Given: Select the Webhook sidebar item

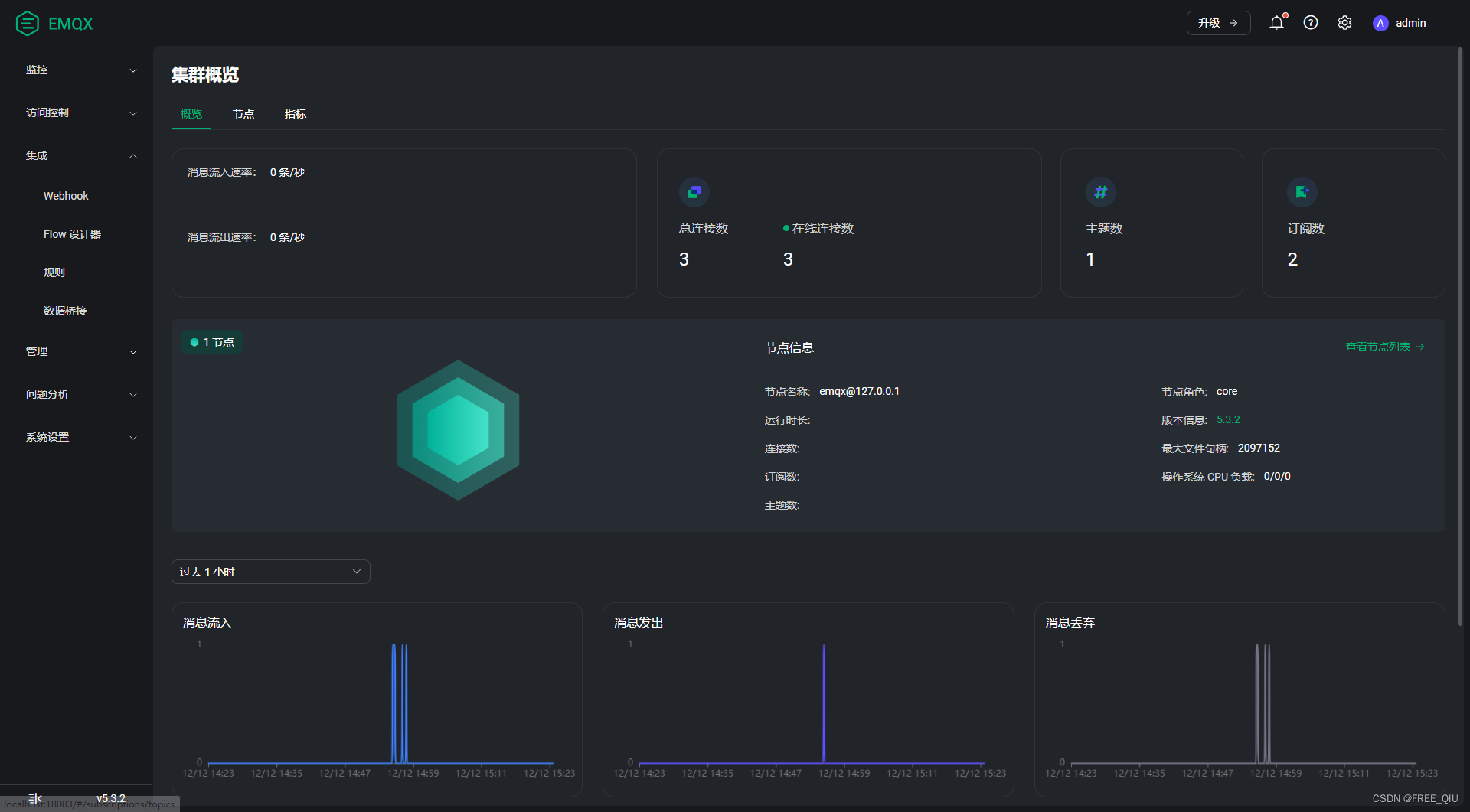Looking at the screenshot, I should tap(66, 195).
